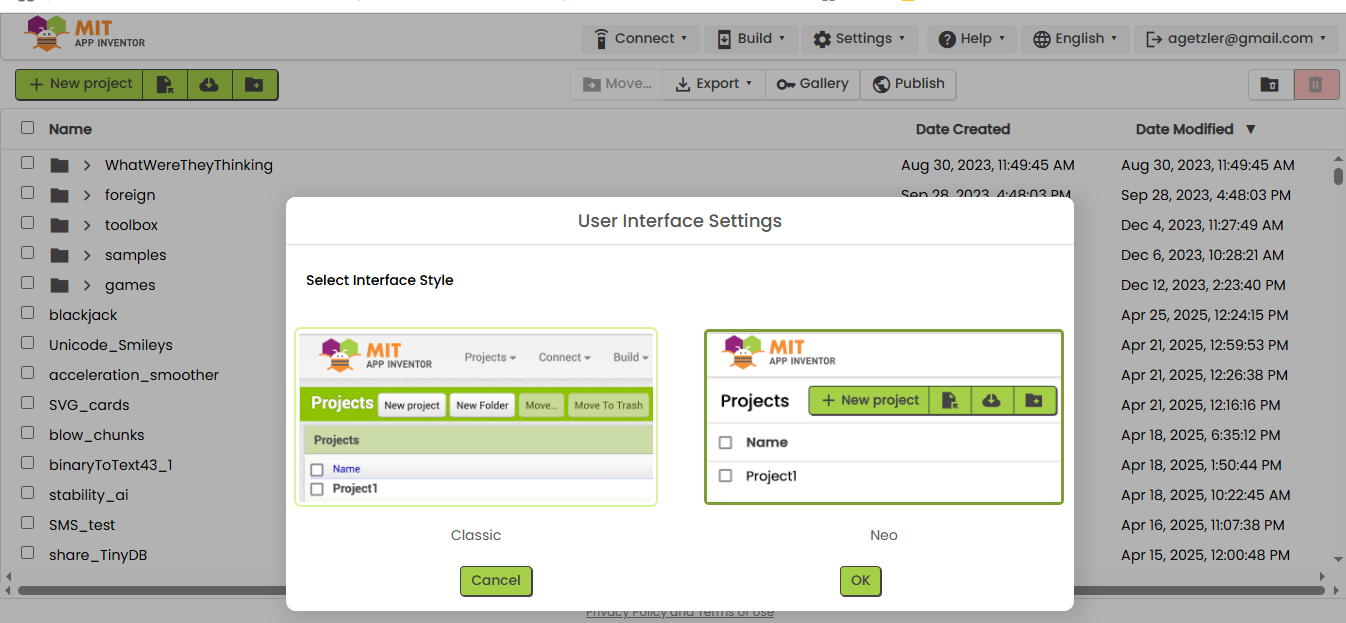1346x623 pixels.
Task: Check the blackjack project checkbox
Action: [28, 313]
